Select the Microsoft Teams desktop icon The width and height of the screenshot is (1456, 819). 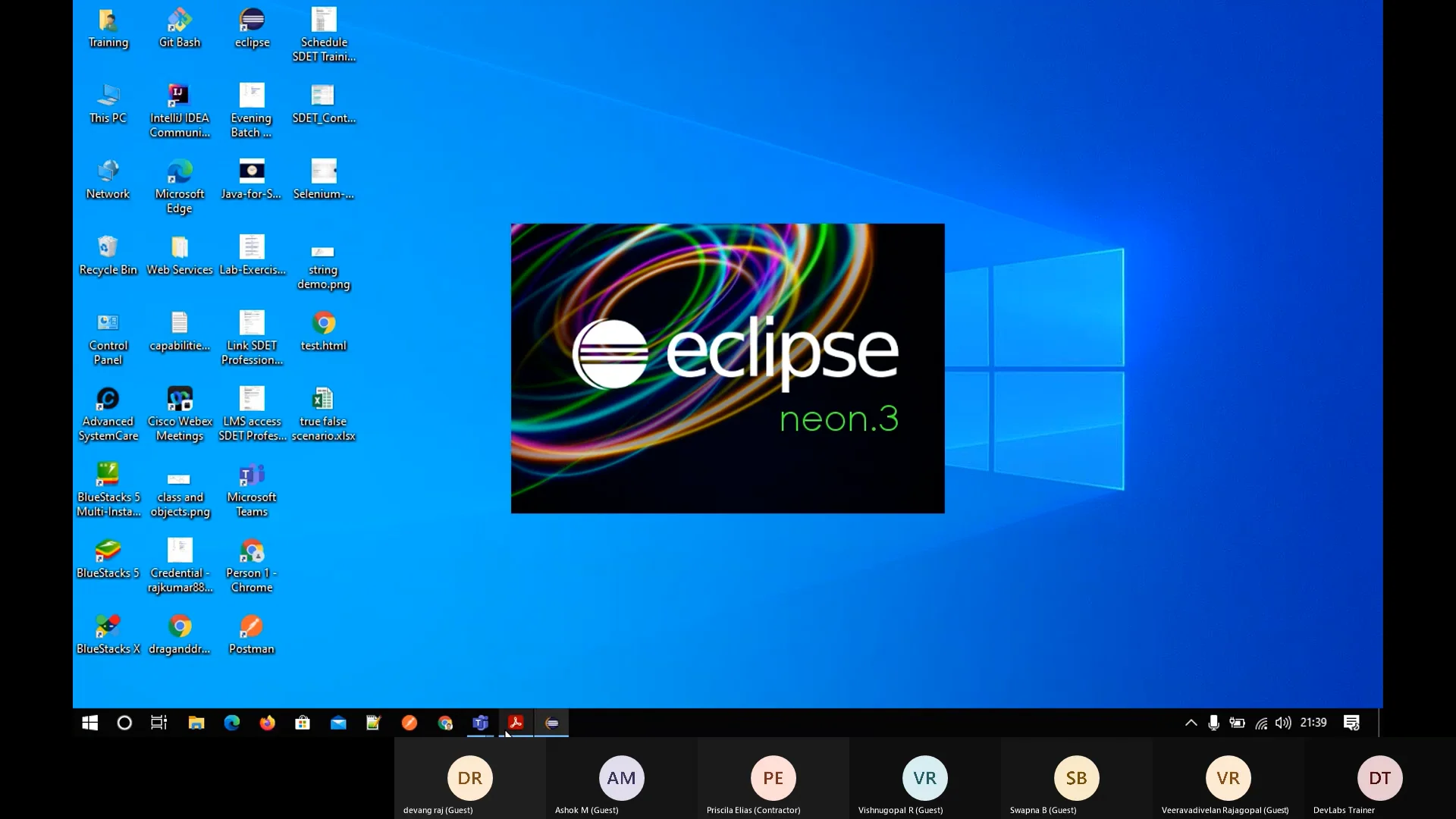pos(252,490)
